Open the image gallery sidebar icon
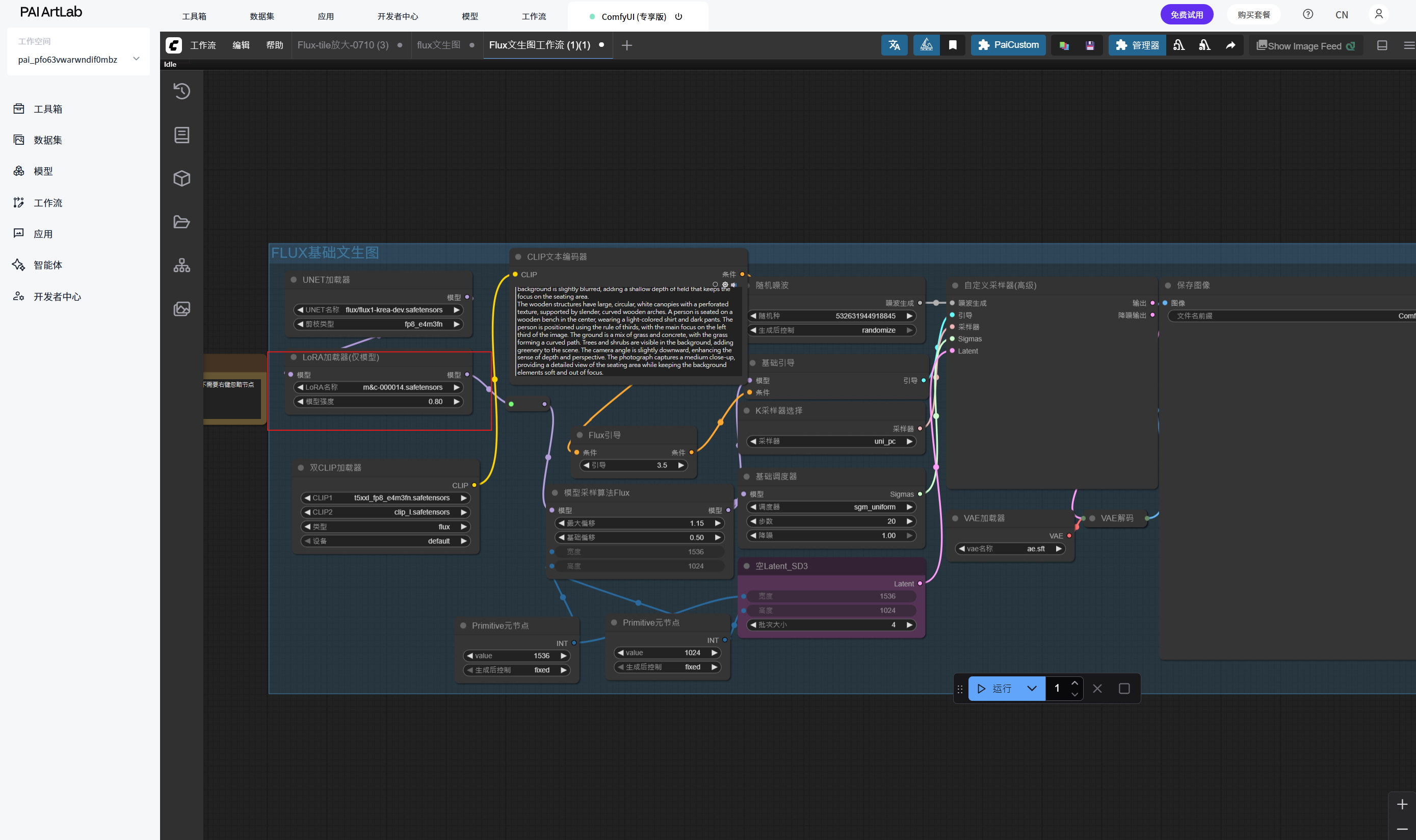Viewport: 1416px width, 840px height. (181, 308)
